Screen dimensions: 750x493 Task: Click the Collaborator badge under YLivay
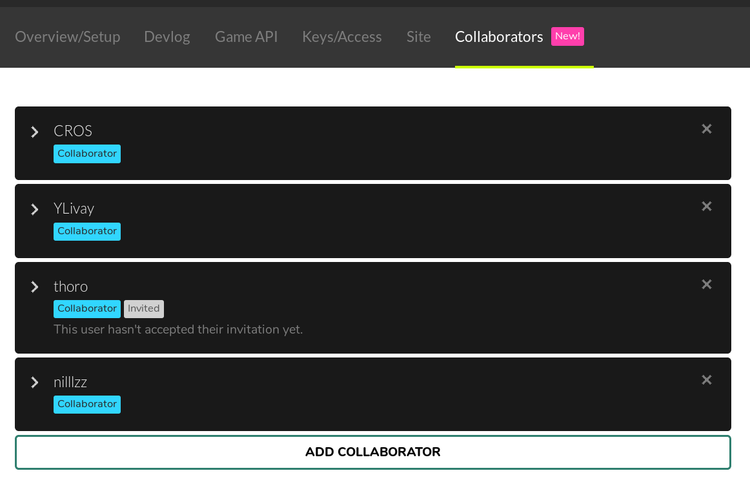pos(87,231)
